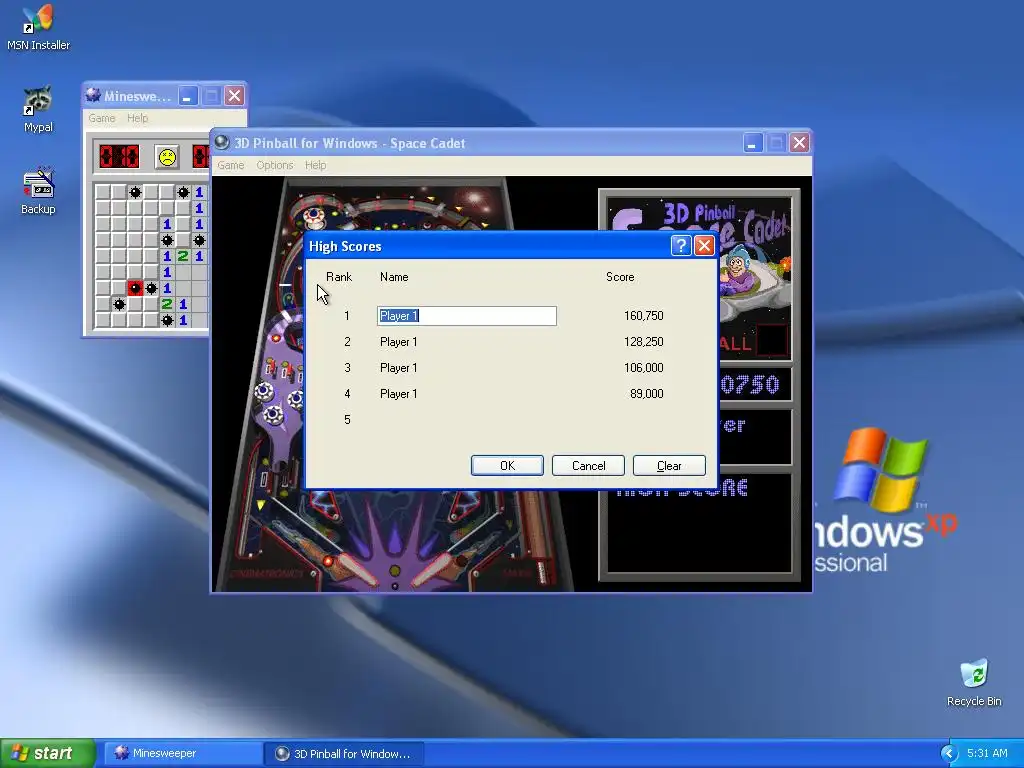Open Help menu in Minesweeper window
The image size is (1024, 768).
[137, 118]
